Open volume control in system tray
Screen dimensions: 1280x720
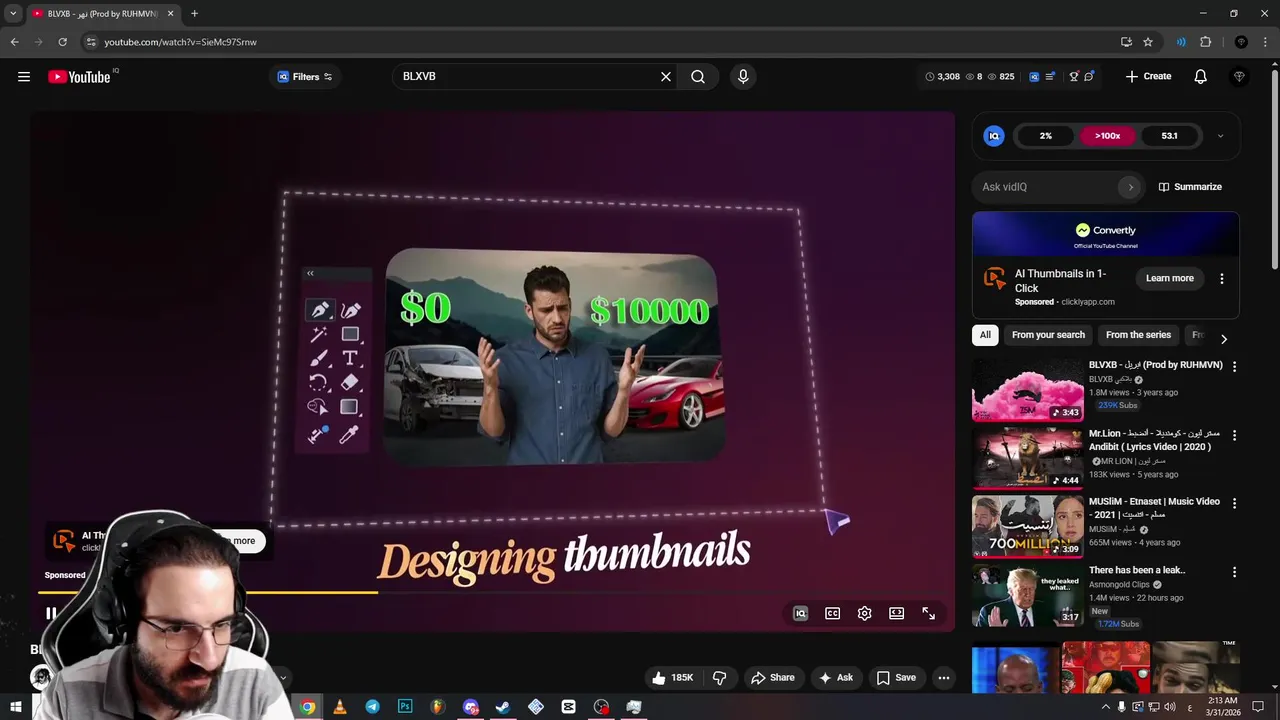(x=1170, y=707)
